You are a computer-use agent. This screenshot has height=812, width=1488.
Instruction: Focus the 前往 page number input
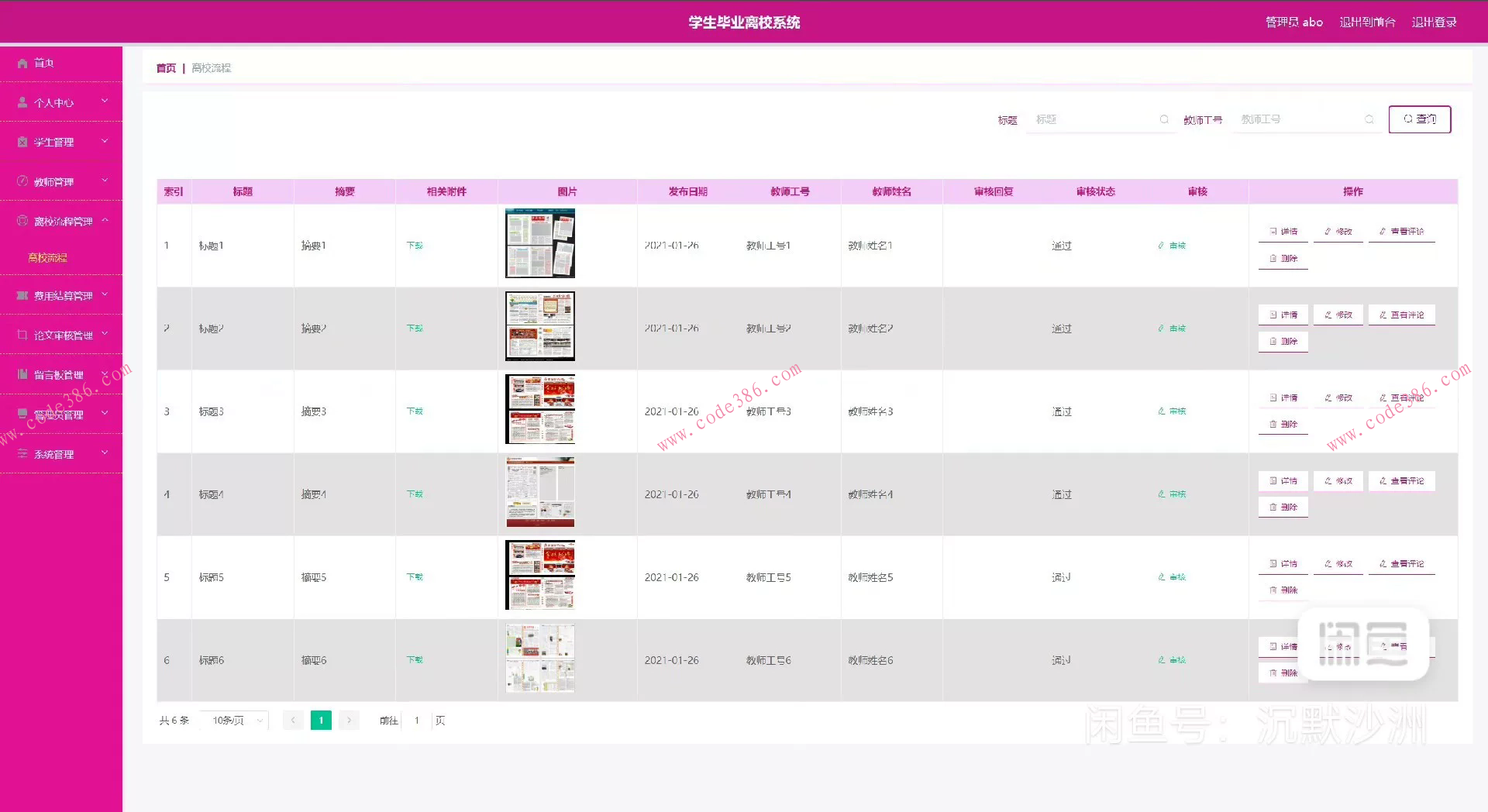(417, 721)
